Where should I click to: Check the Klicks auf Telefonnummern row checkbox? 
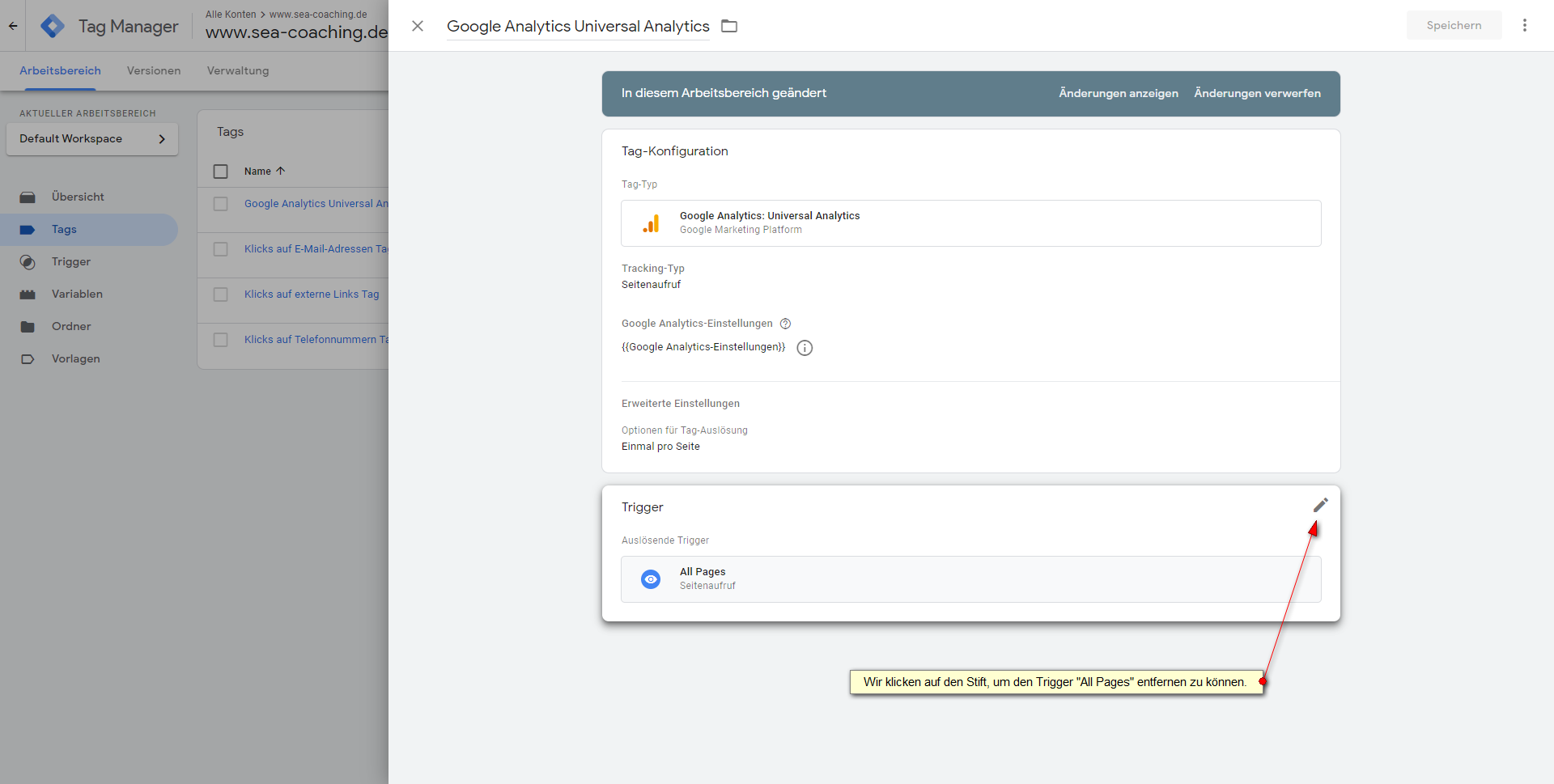[x=220, y=340]
